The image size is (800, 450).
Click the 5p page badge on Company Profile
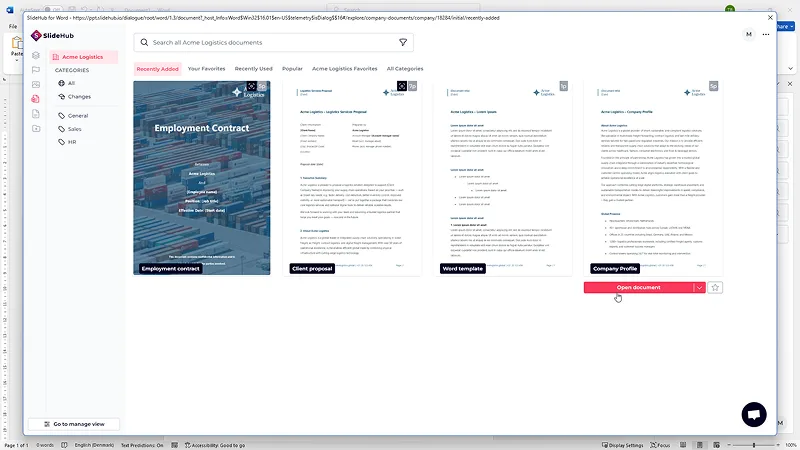point(713,86)
